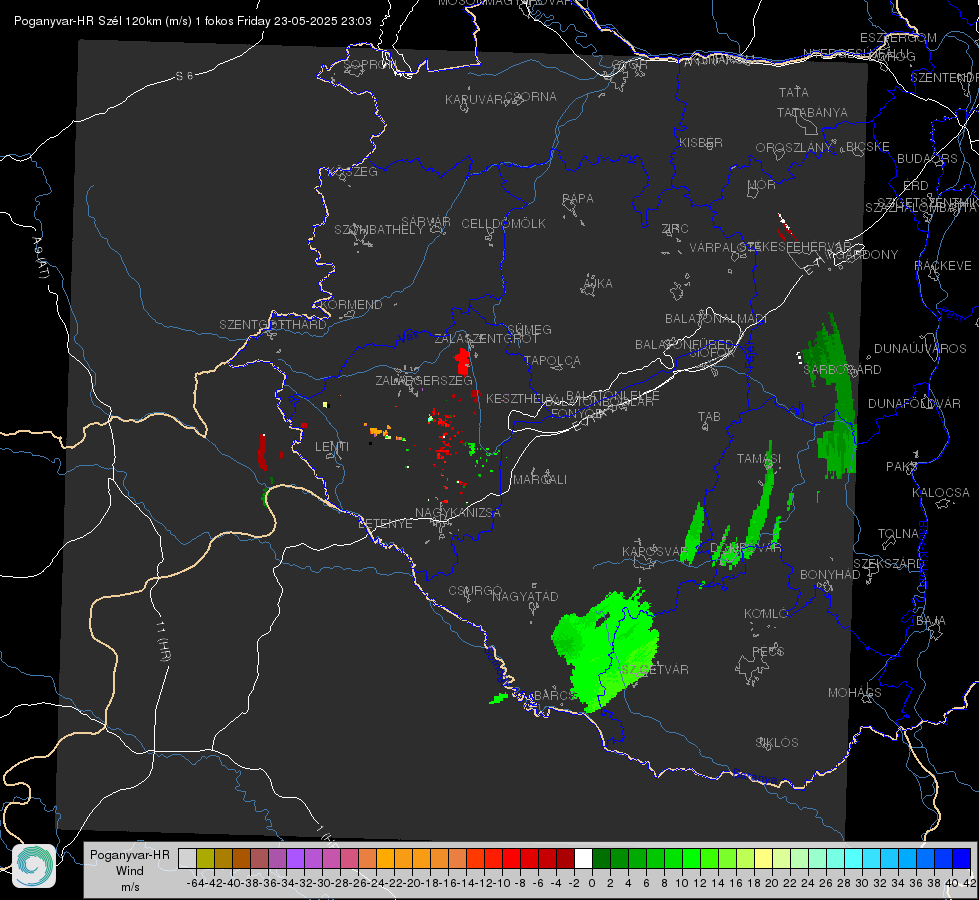Select the deep blue swatch between 40 and 42
The height and width of the screenshot is (900, 979).
[962, 858]
